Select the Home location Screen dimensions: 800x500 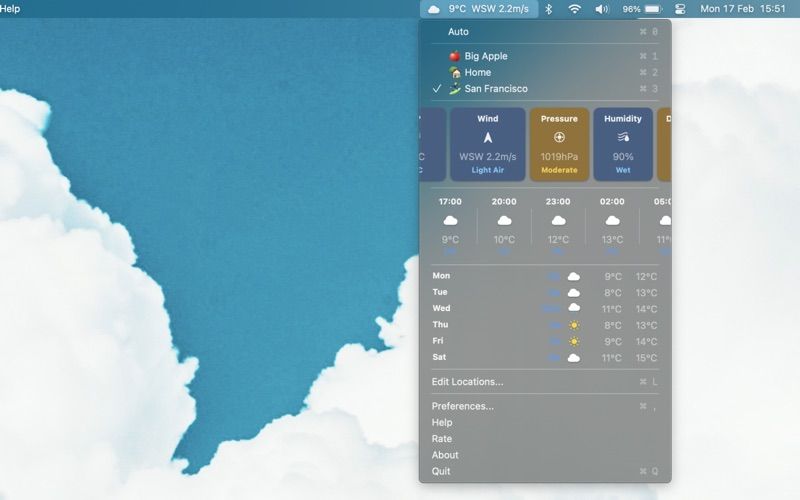tap(545, 72)
